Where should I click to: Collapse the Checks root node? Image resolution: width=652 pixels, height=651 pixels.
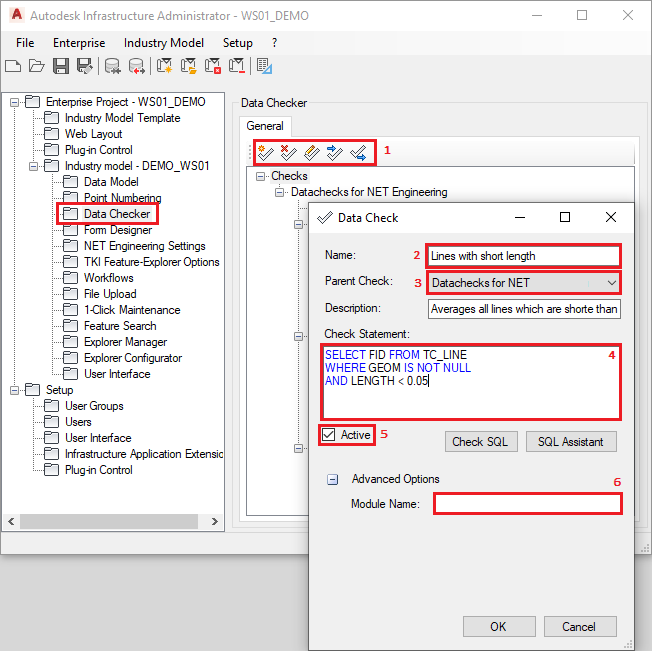click(260, 177)
